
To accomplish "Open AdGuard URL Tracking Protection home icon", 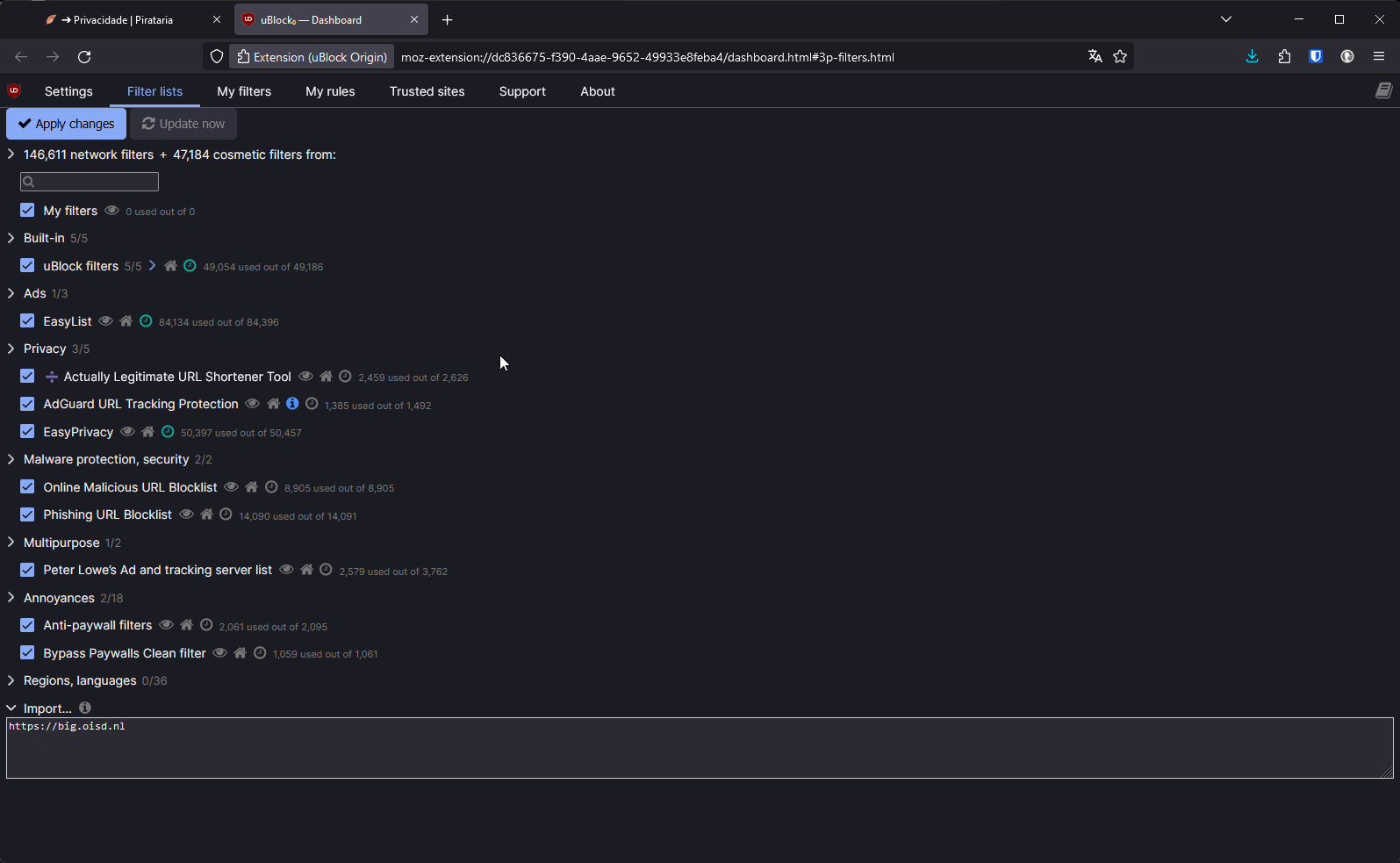I will [273, 404].
